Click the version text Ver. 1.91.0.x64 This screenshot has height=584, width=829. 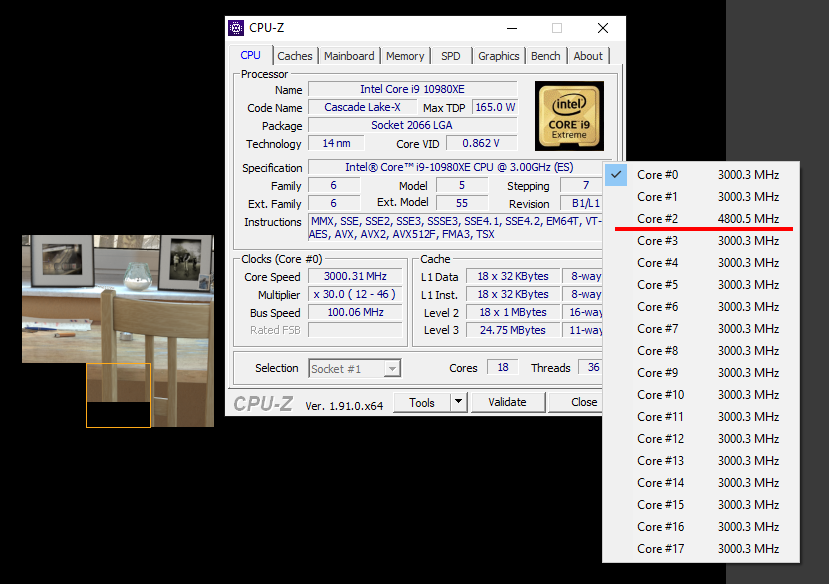pyautogui.click(x=344, y=406)
